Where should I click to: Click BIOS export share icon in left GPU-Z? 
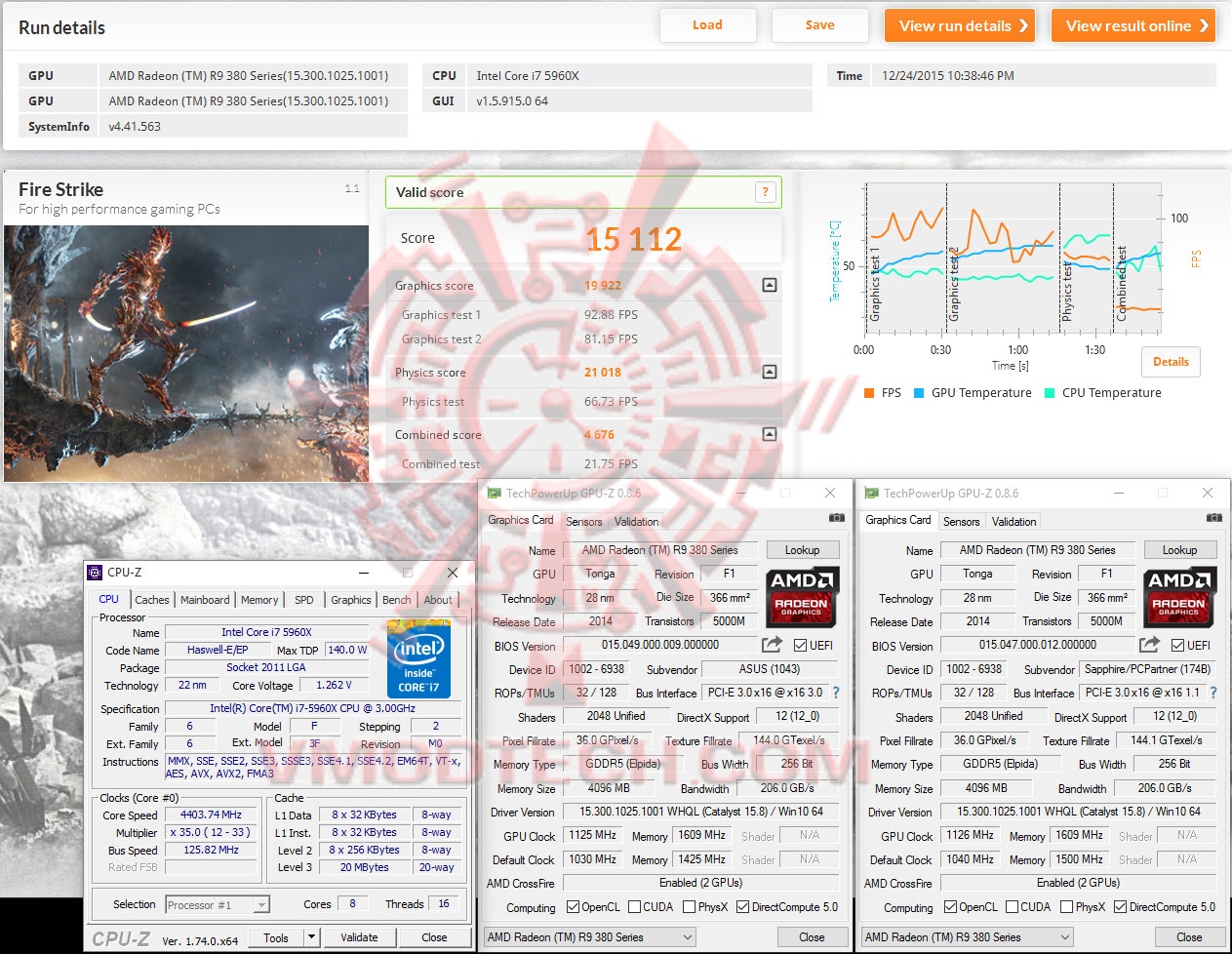(772, 644)
